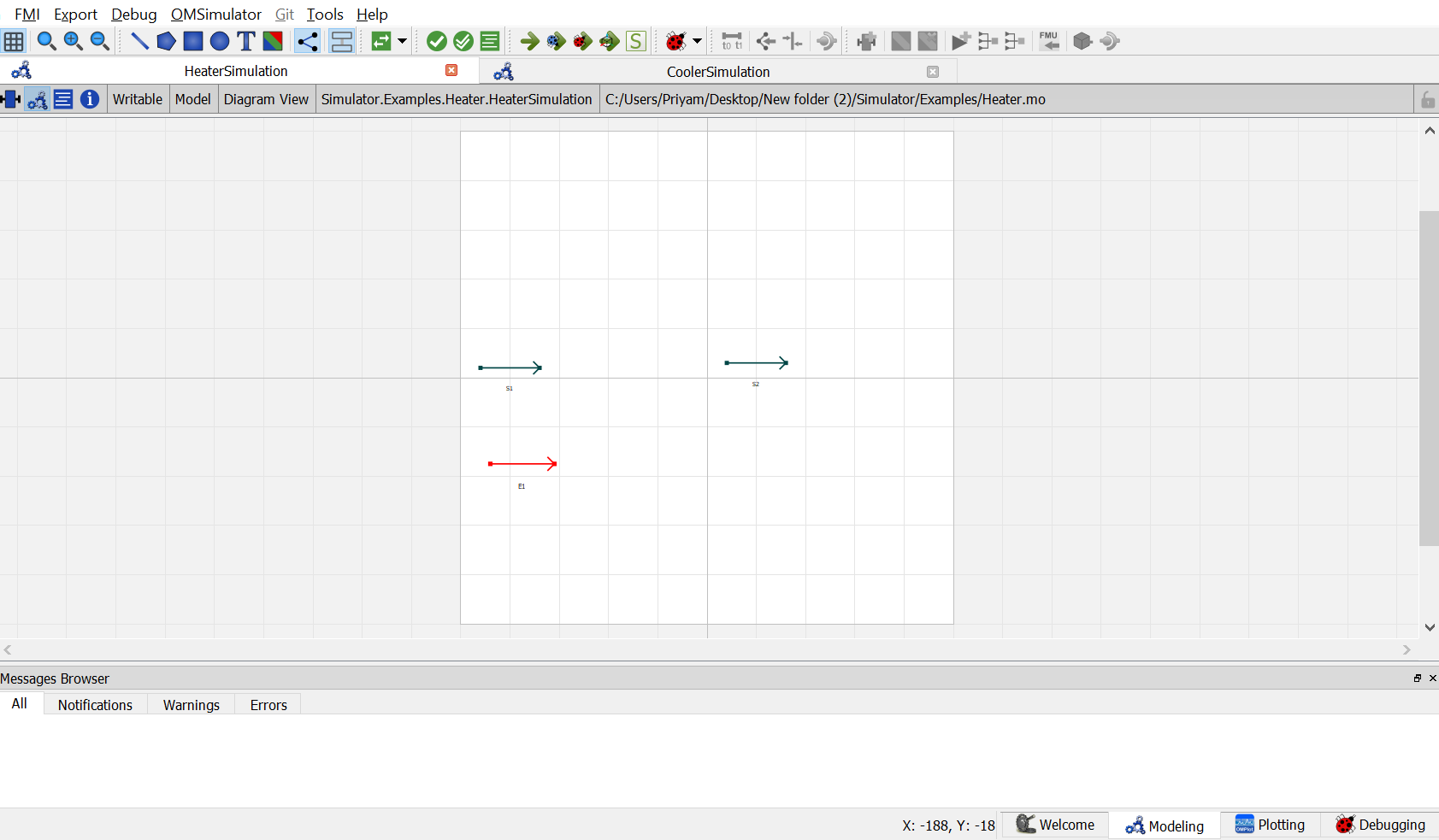Float the Messages Browser panel

(x=1418, y=678)
